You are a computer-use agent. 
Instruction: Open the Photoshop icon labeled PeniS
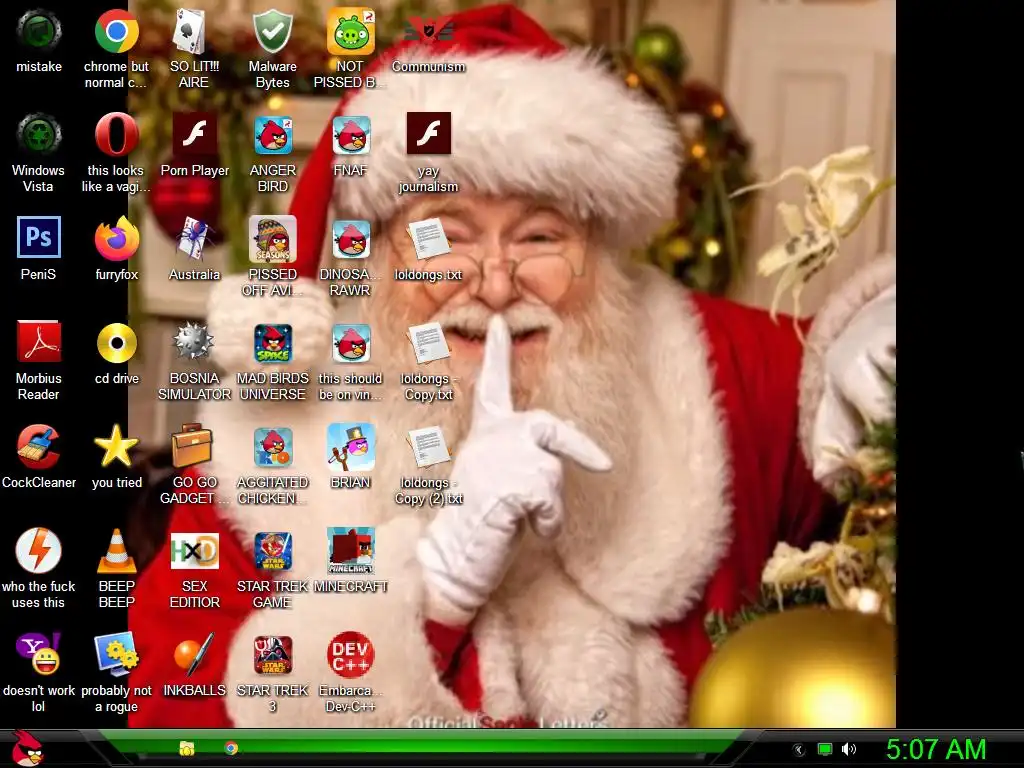click(39, 237)
